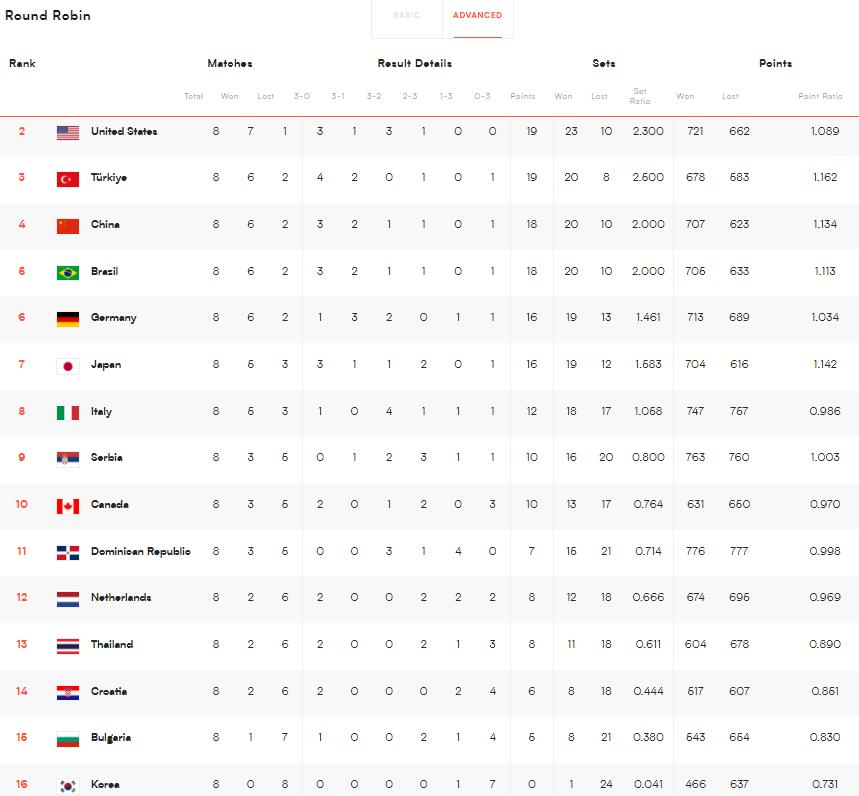Open the Italy team link
859x796 pixels.
[101, 412]
